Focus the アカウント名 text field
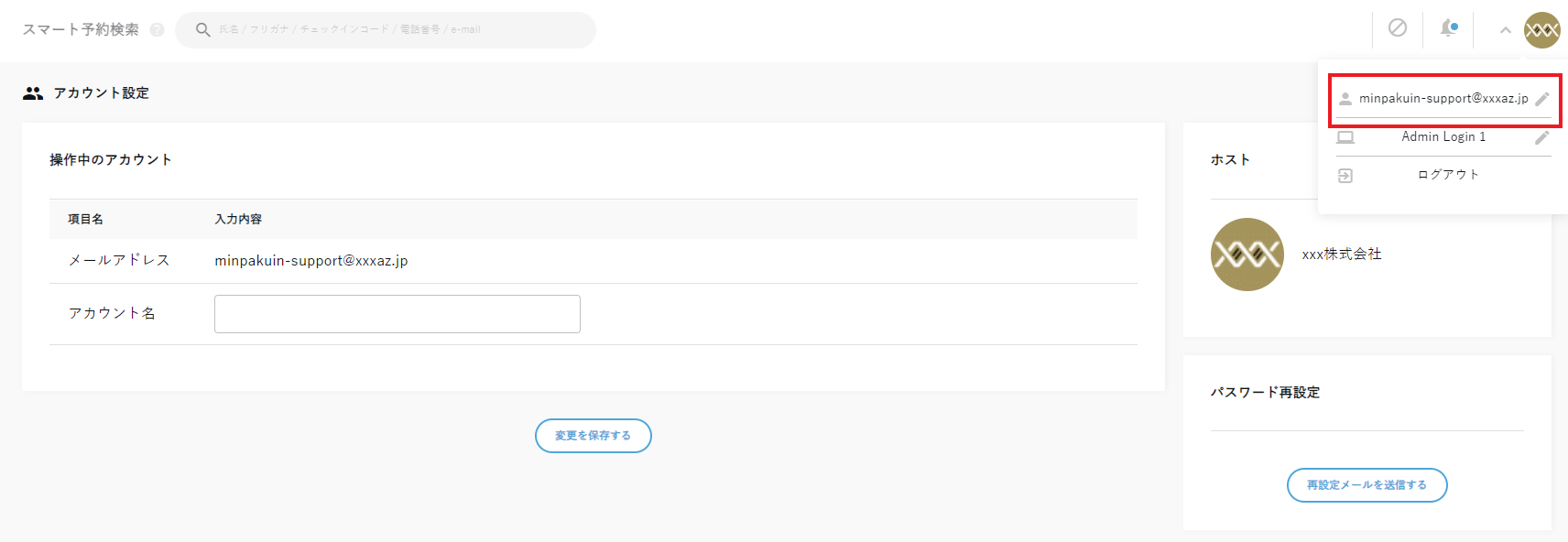Viewport: 1568px width, 542px height. pos(397,314)
